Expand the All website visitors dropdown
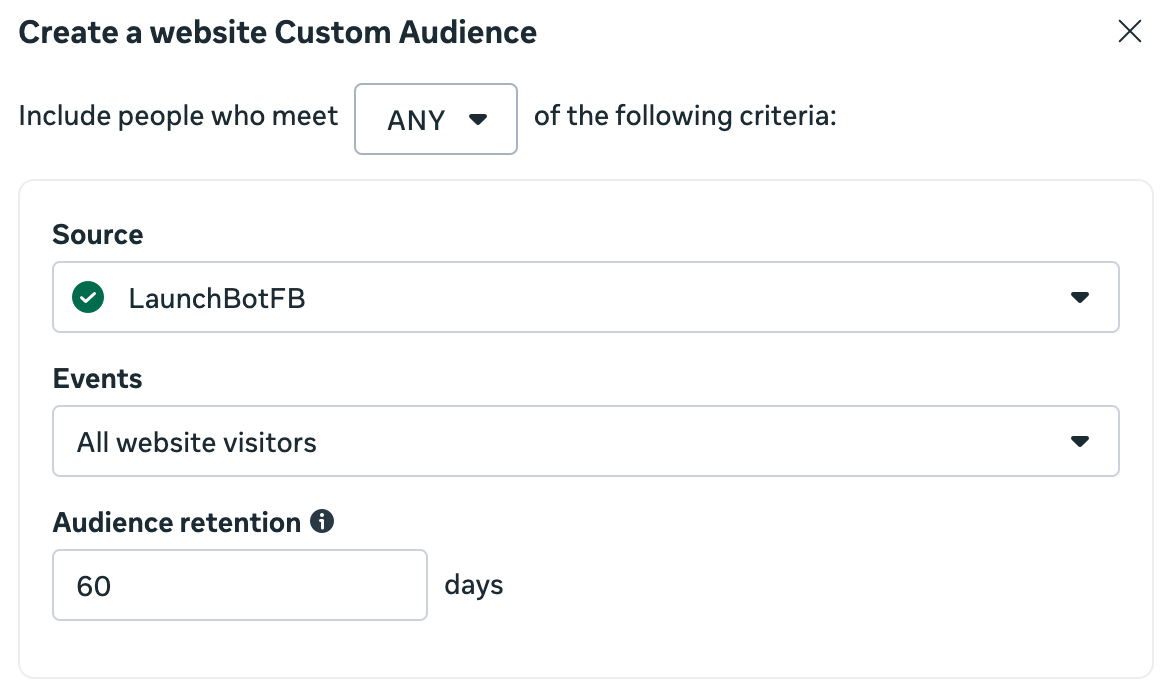This screenshot has width=1170, height=682. [585, 441]
